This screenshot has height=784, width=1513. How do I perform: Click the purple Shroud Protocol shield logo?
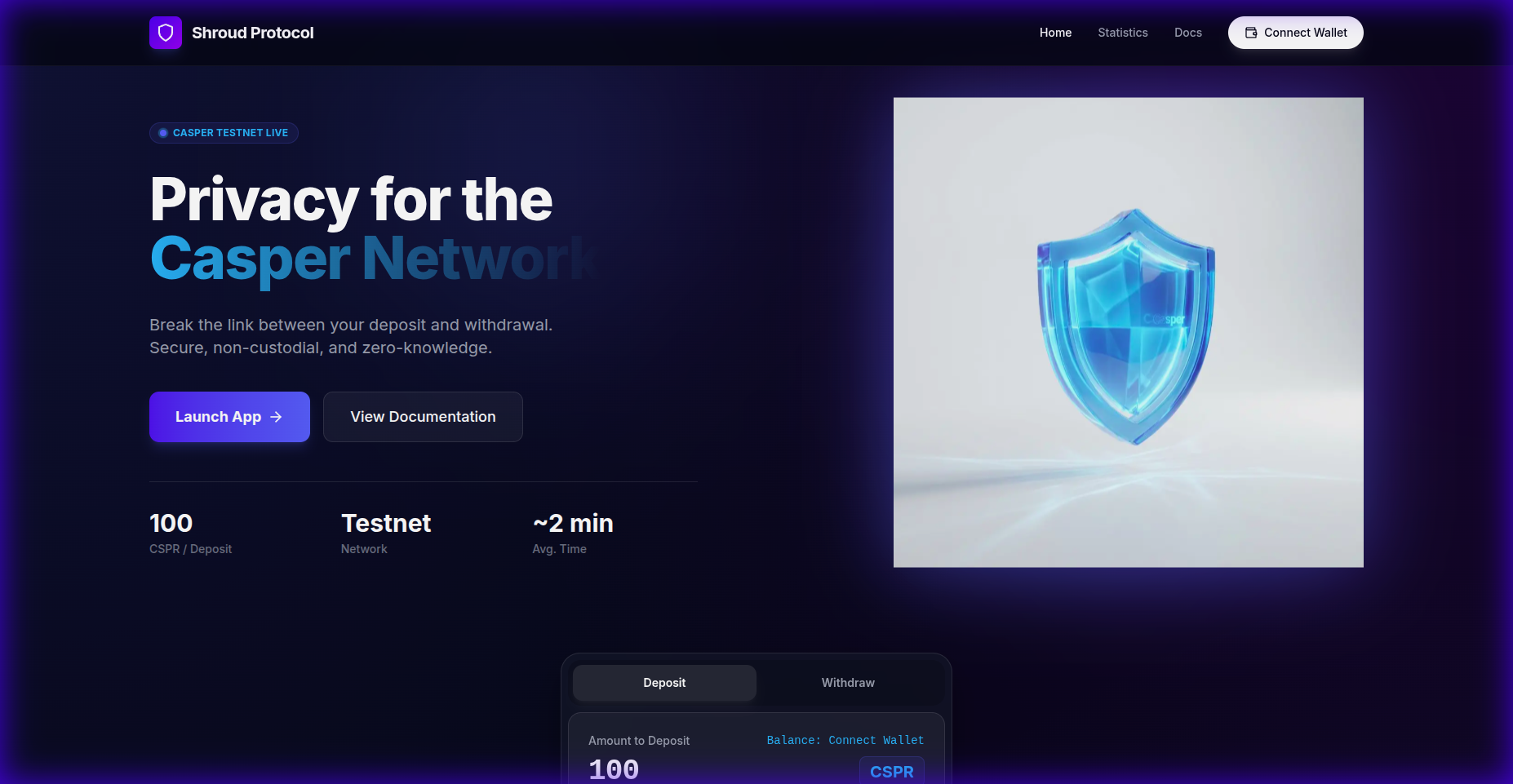click(166, 33)
